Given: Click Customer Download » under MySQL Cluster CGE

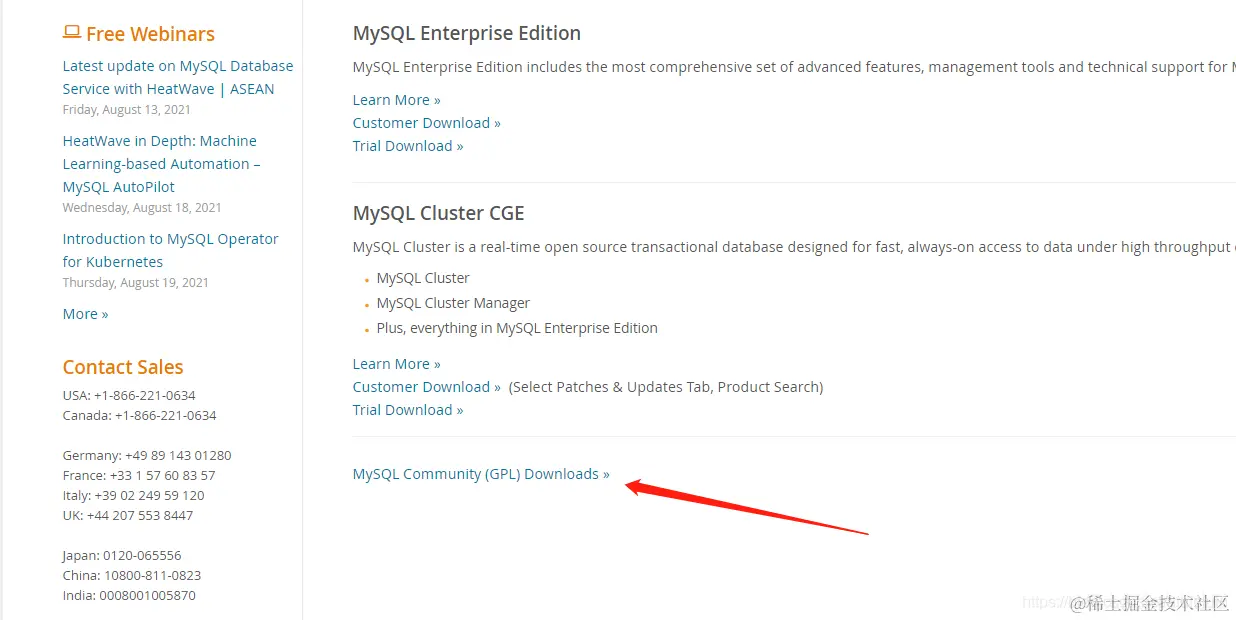Looking at the screenshot, I should click(426, 387).
